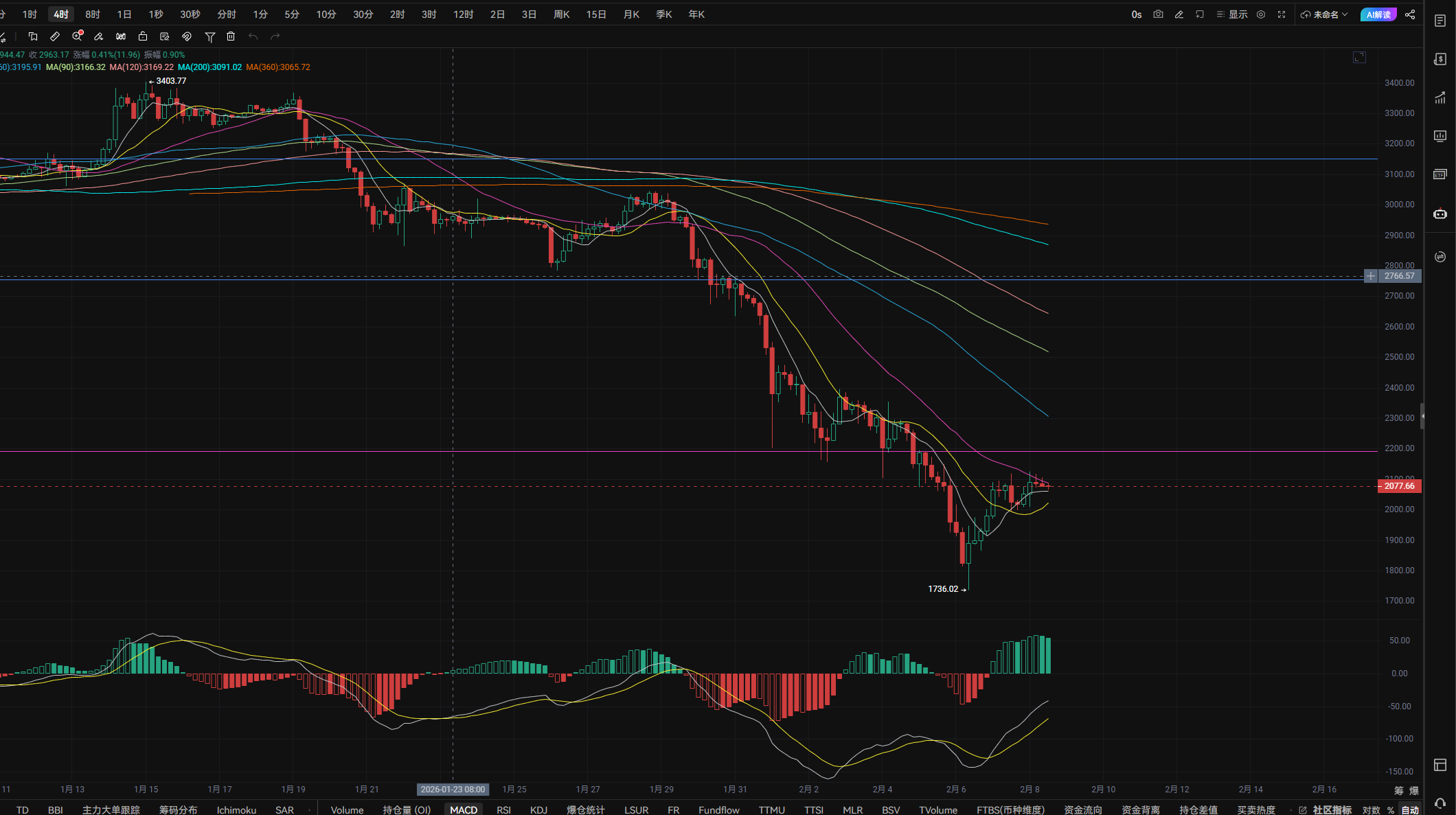Click the screenshot camera icon
Screen dimensions: 1456x815
click(1158, 14)
